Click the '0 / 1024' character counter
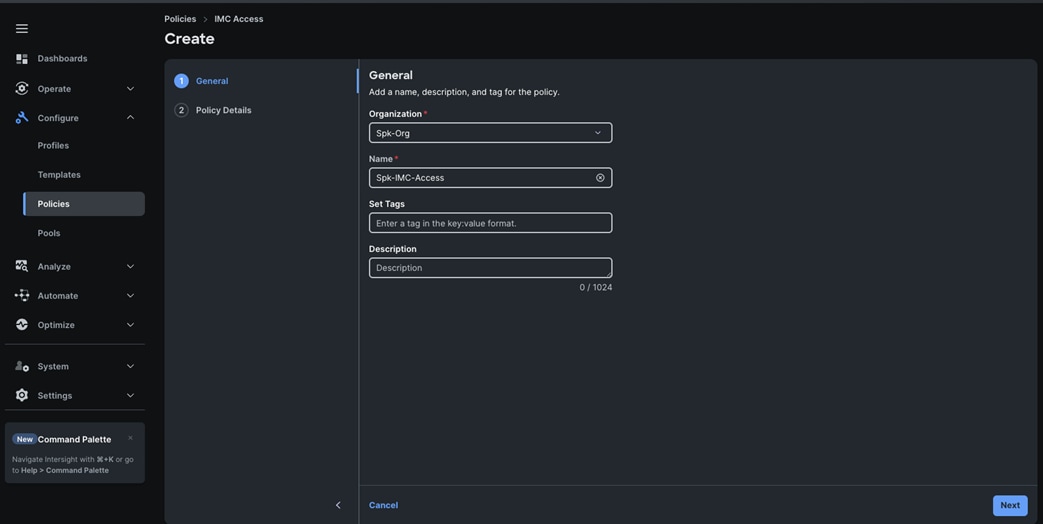Screen dimensions: 1043x524 click(x=595, y=287)
